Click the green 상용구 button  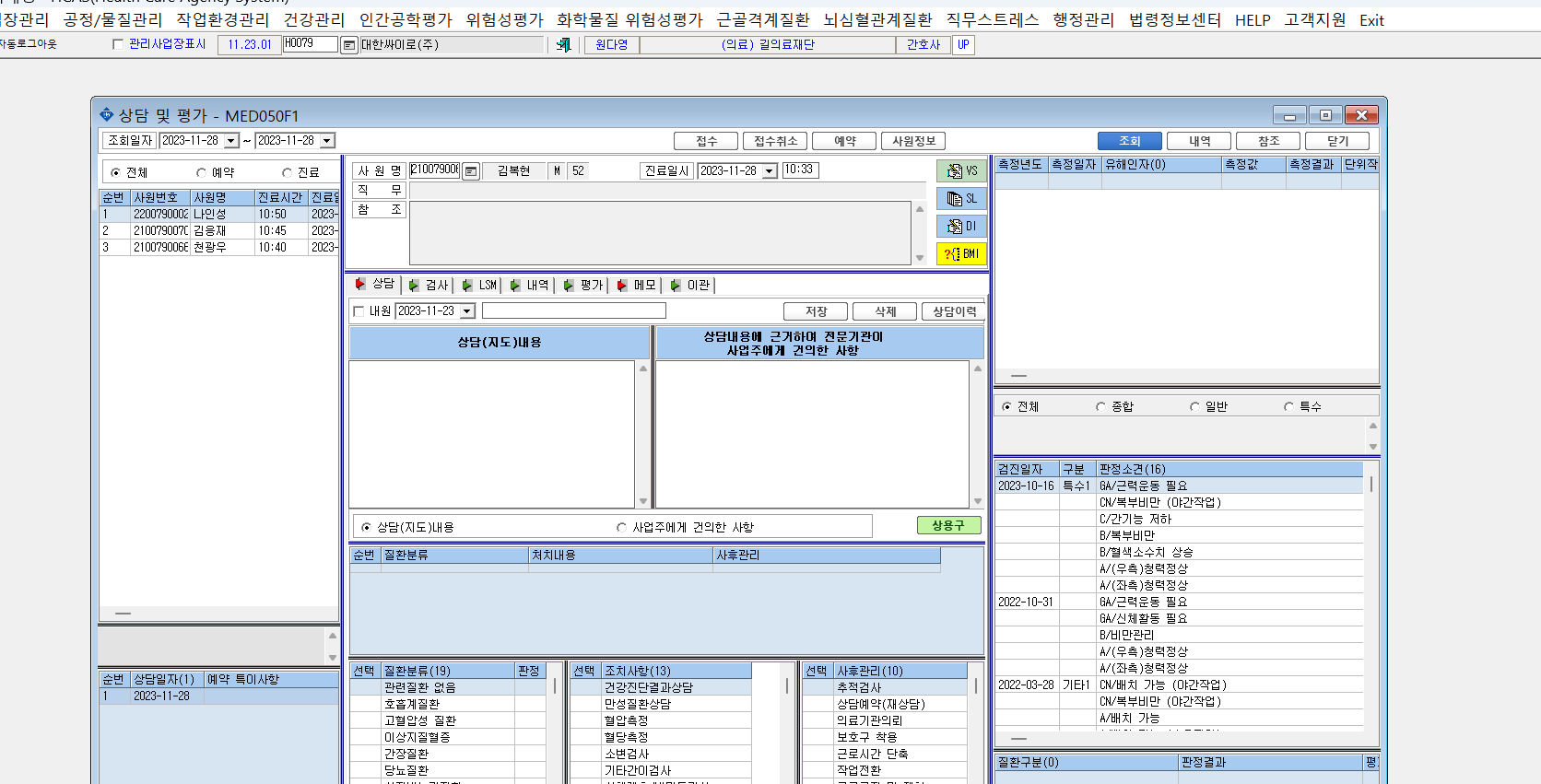(x=948, y=525)
